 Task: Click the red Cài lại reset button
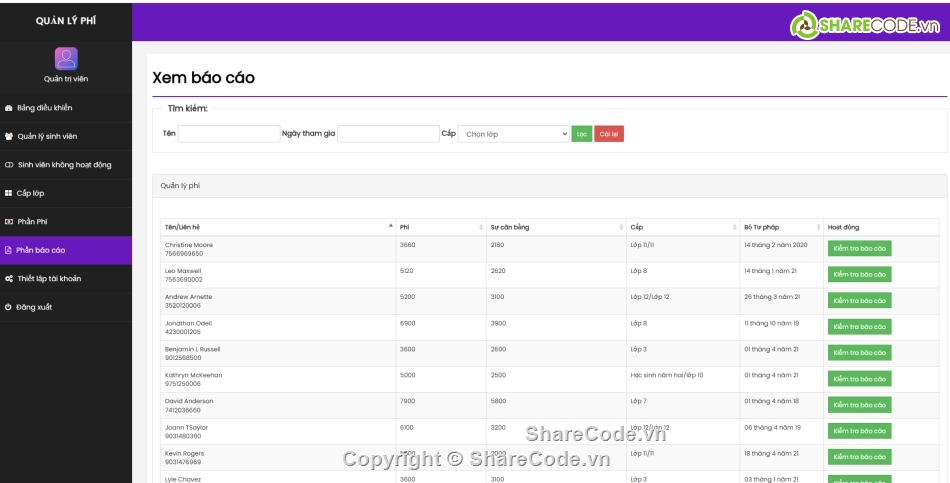609,134
